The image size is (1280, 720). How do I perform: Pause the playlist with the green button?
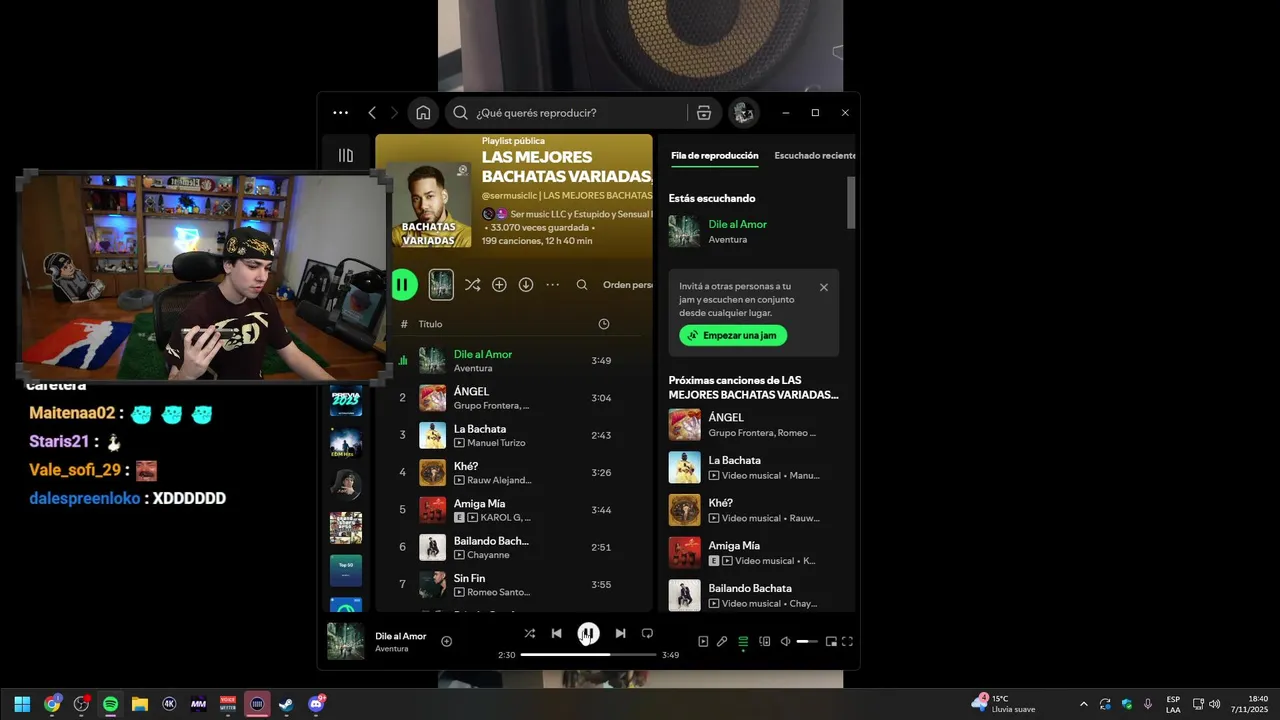pos(403,285)
